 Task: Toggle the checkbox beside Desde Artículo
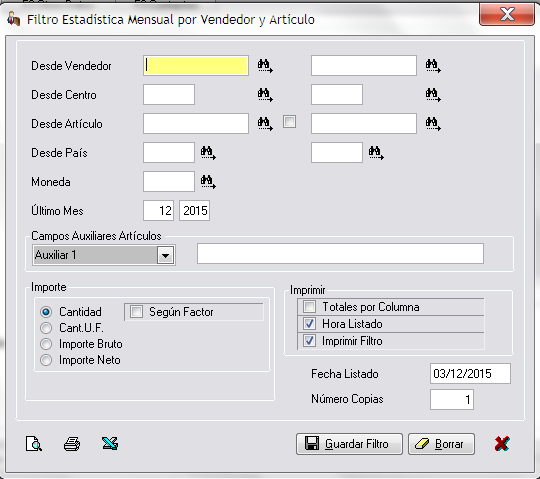(289, 122)
